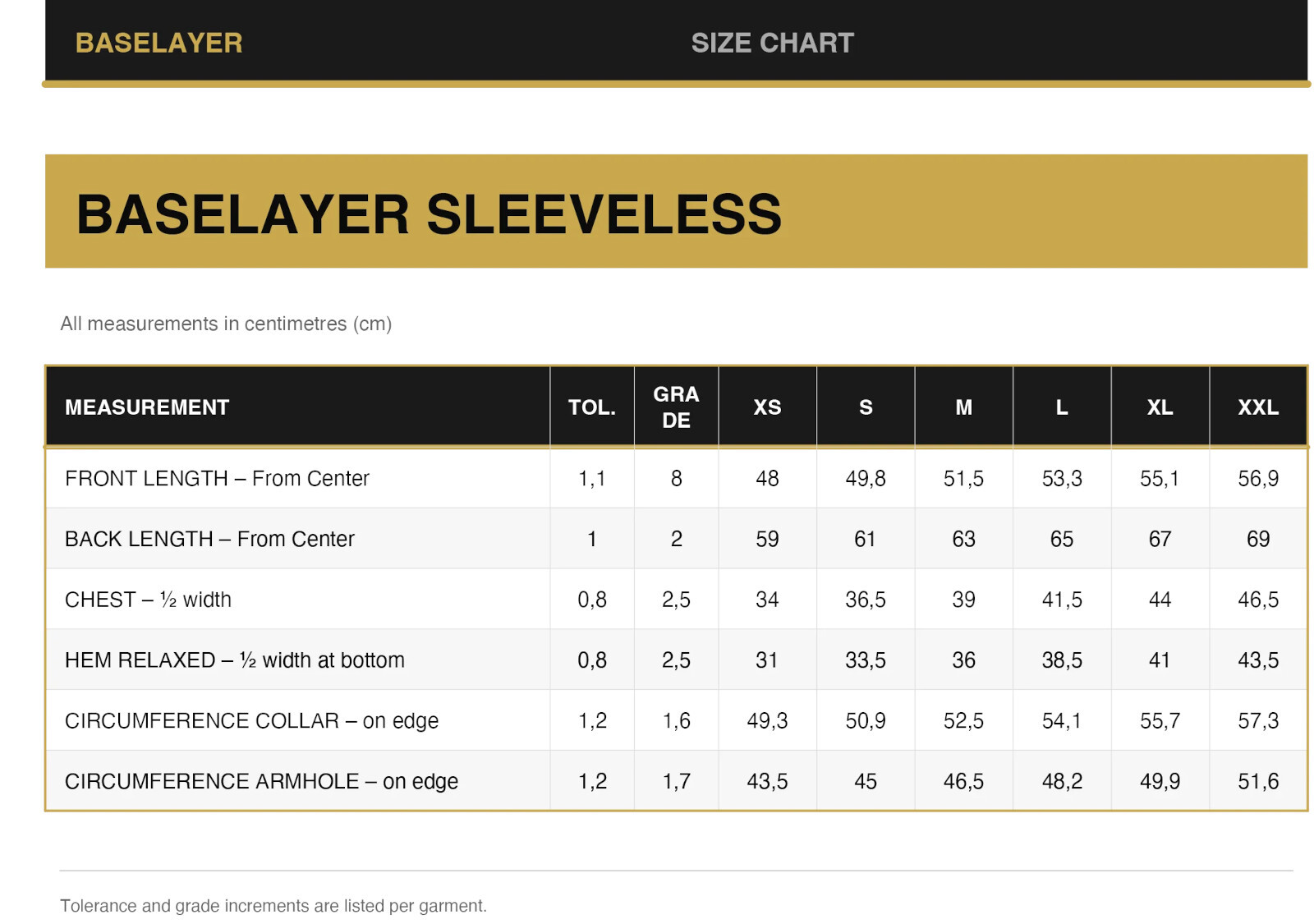This screenshot has width=1314, height=924.
Task: Select the CIRCUMFERENCE COLLAR – on edge label
Action: pos(251,721)
